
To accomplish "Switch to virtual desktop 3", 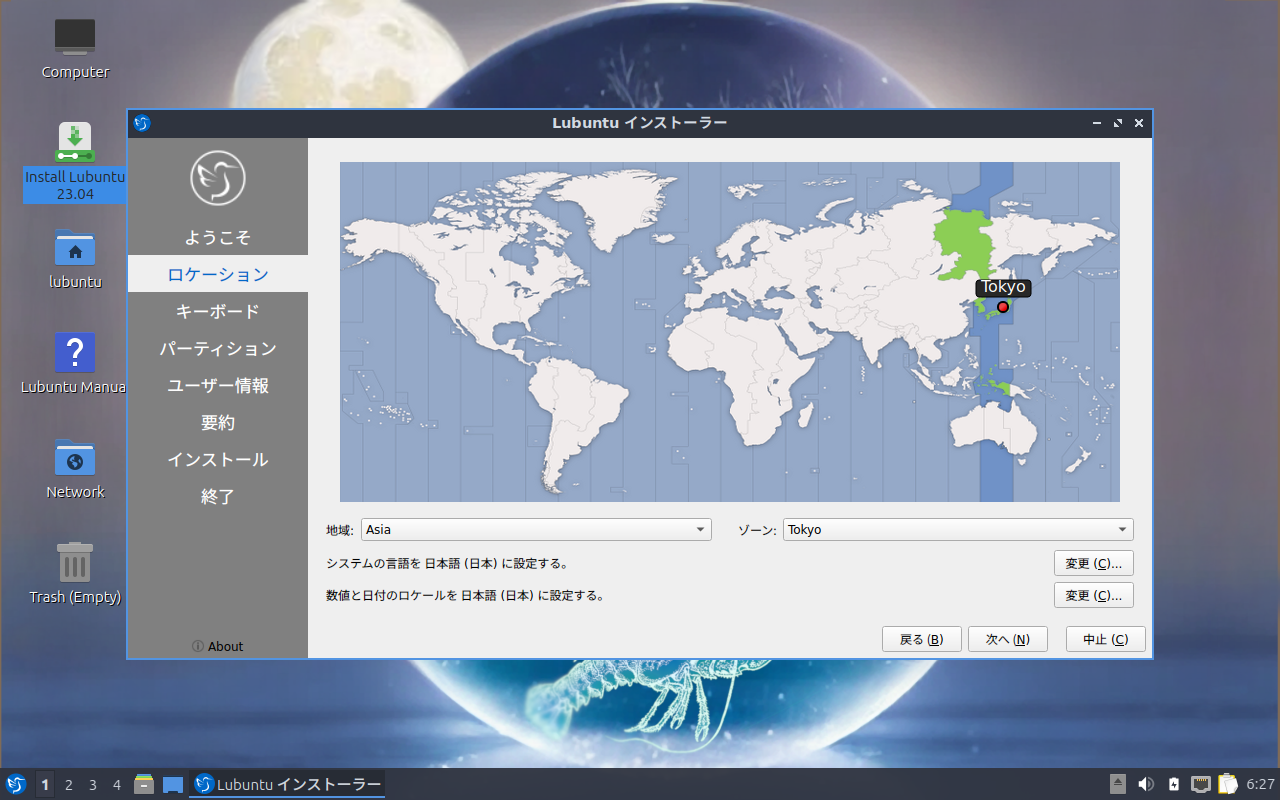I will [93, 785].
